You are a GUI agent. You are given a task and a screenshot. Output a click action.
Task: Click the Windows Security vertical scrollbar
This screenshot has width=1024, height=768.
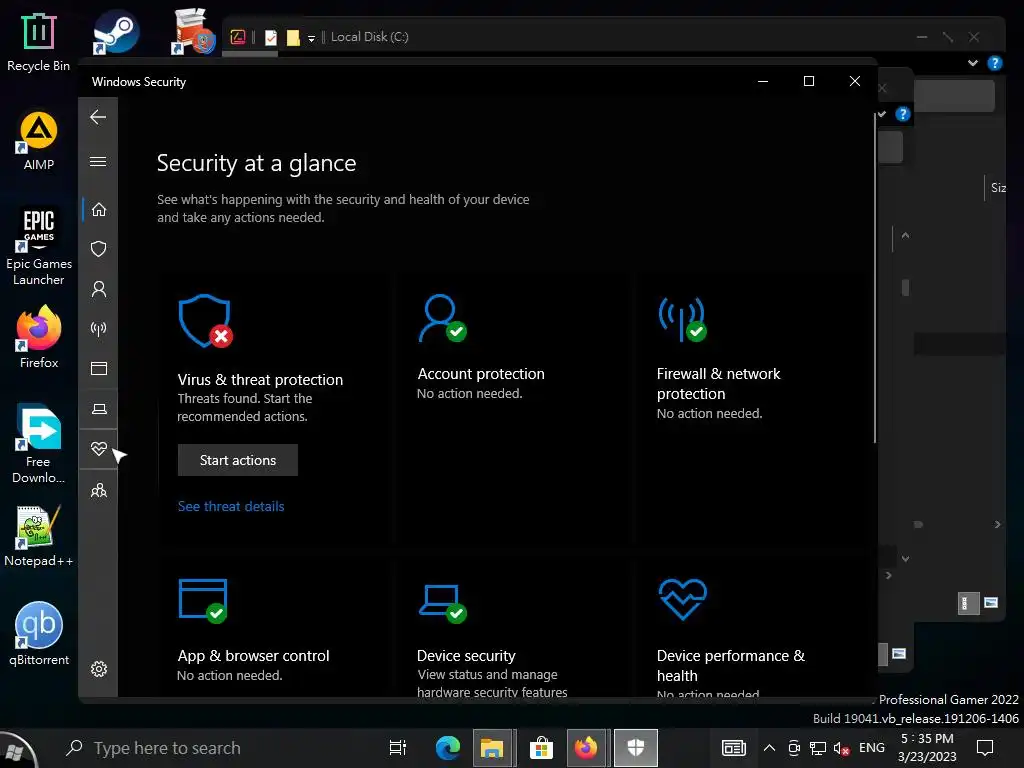click(x=874, y=278)
